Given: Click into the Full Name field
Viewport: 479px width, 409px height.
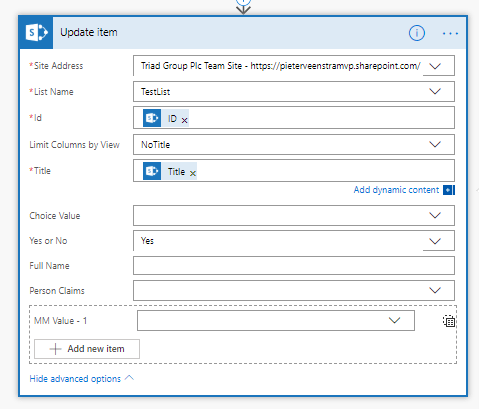Looking at the screenshot, I should pyautogui.click(x=294, y=265).
